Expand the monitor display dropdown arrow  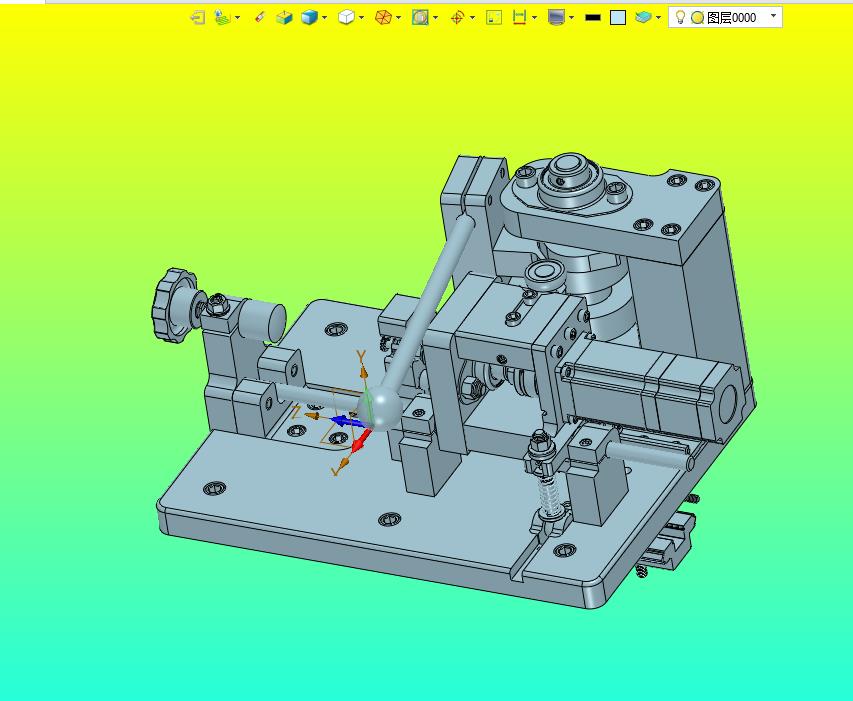572,18
